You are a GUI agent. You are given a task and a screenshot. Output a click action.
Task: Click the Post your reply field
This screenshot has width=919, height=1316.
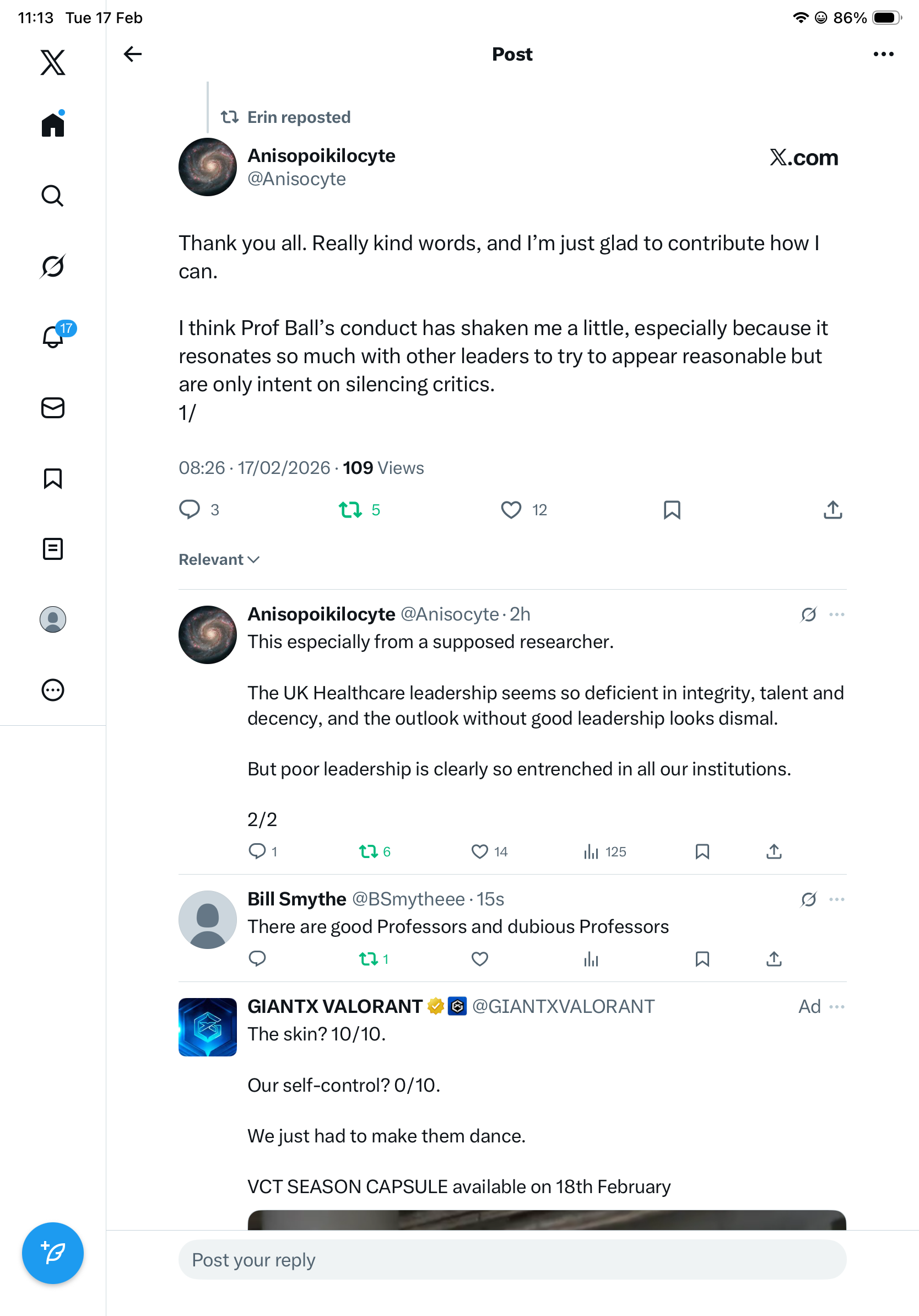coord(512,1260)
